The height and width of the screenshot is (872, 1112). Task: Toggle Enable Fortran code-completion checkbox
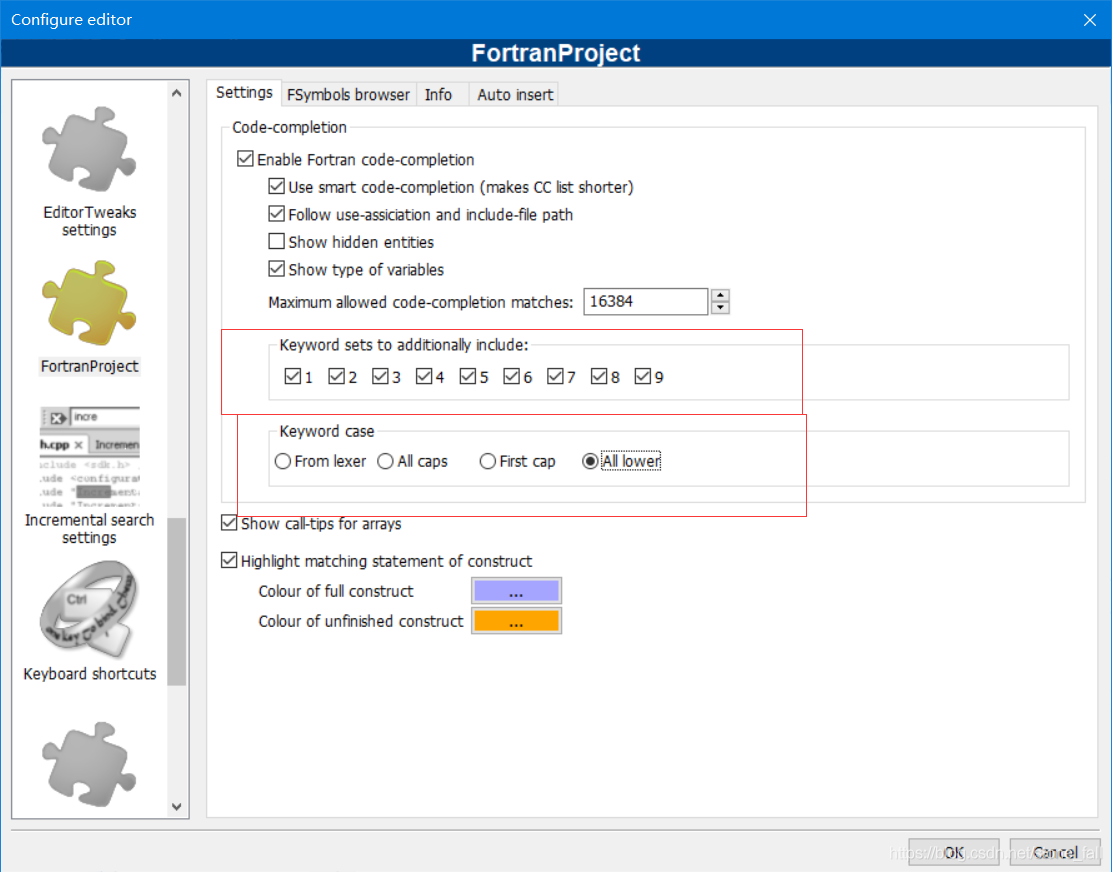(x=245, y=159)
